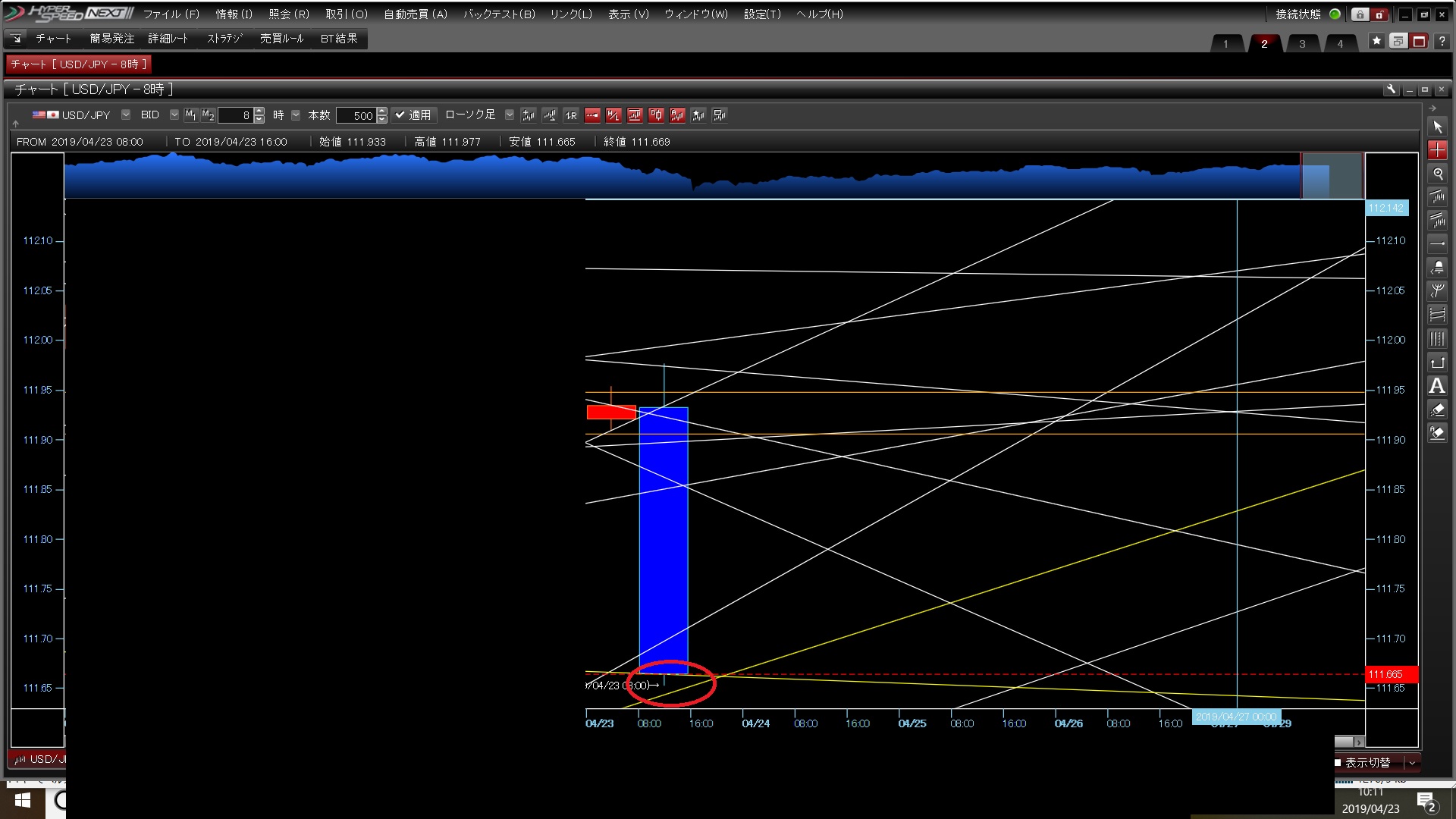This screenshot has height=819, width=1456.
Task: Click the 売買ルール button
Action: 281,39
